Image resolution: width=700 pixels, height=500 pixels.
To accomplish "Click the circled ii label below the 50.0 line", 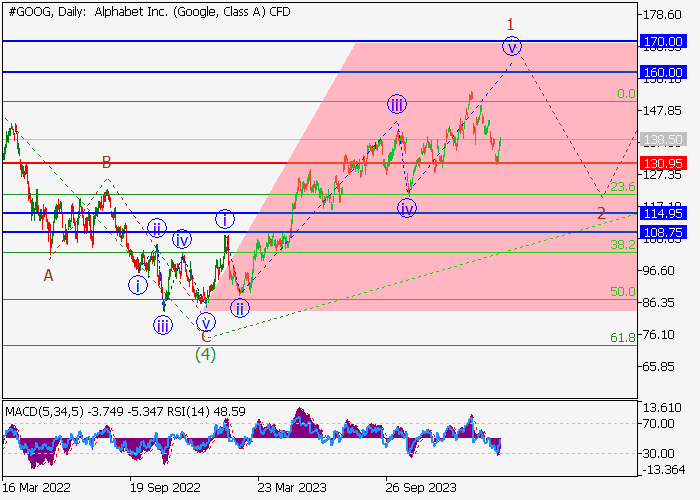I will (240, 308).
